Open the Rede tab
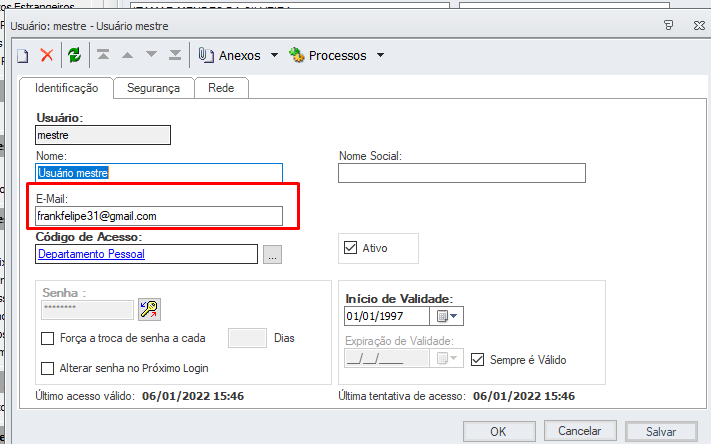The width and height of the screenshot is (711, 444). [221, 88]
